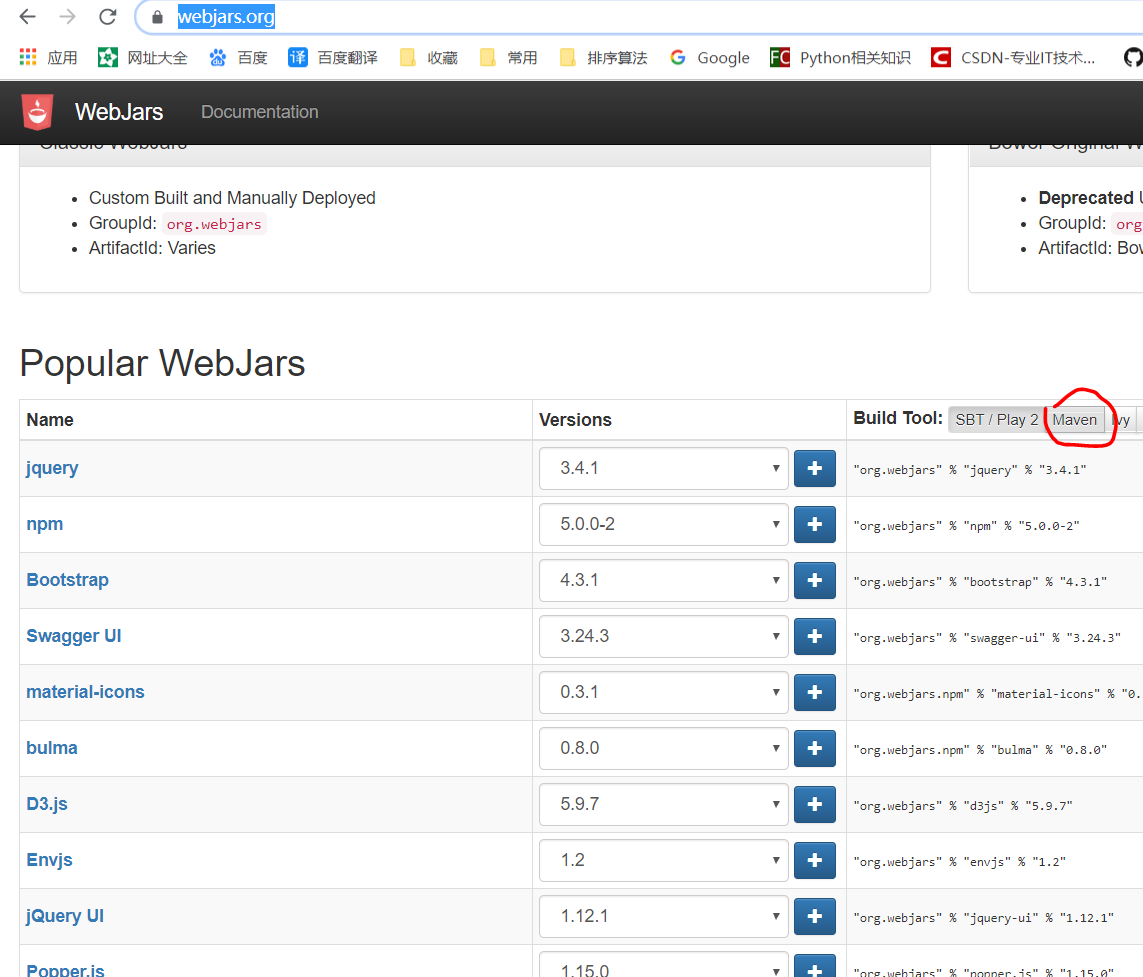The height and width of the screenshot is (977, 1143).
Task: Click the d3js SBT dependency snippet
Action: point(963,806)
